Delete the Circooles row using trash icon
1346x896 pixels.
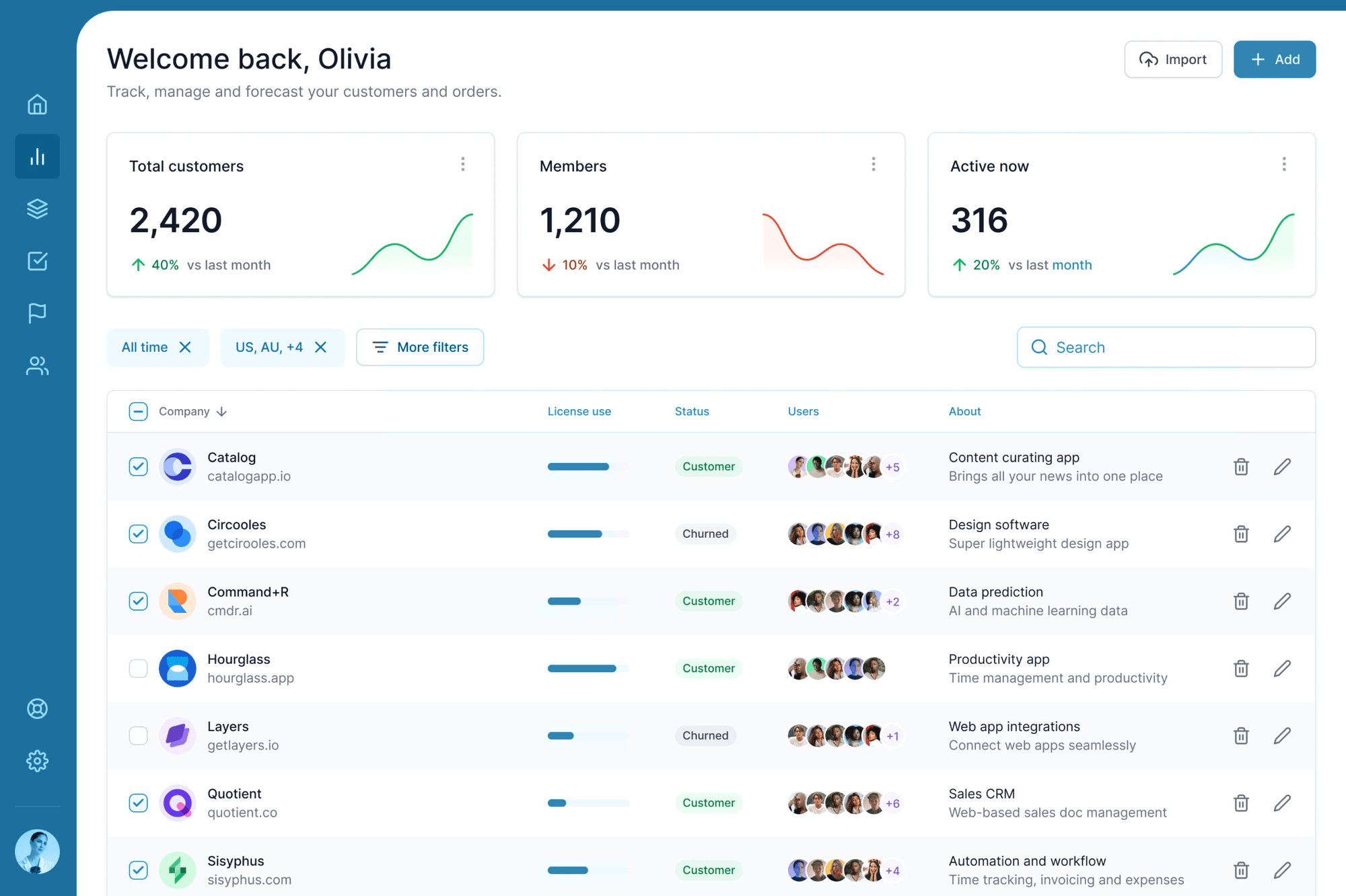pos(1241,533)
